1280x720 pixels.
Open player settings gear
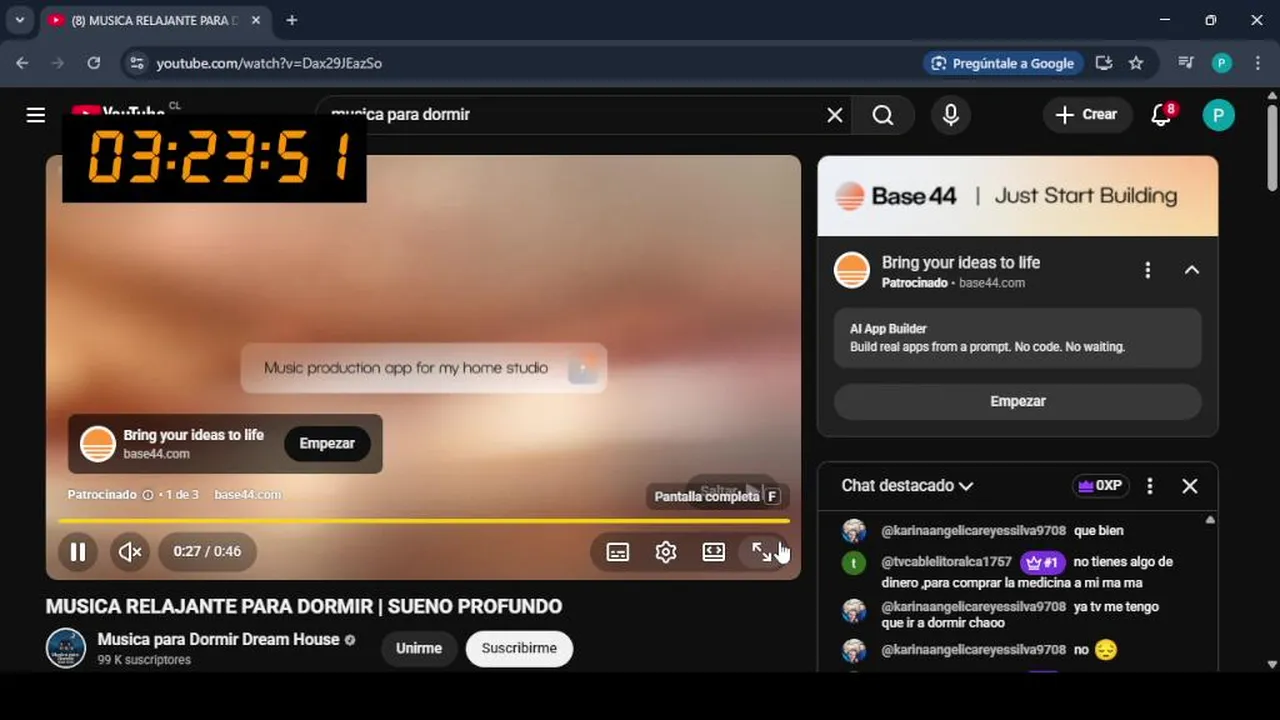tap(666, 552)
